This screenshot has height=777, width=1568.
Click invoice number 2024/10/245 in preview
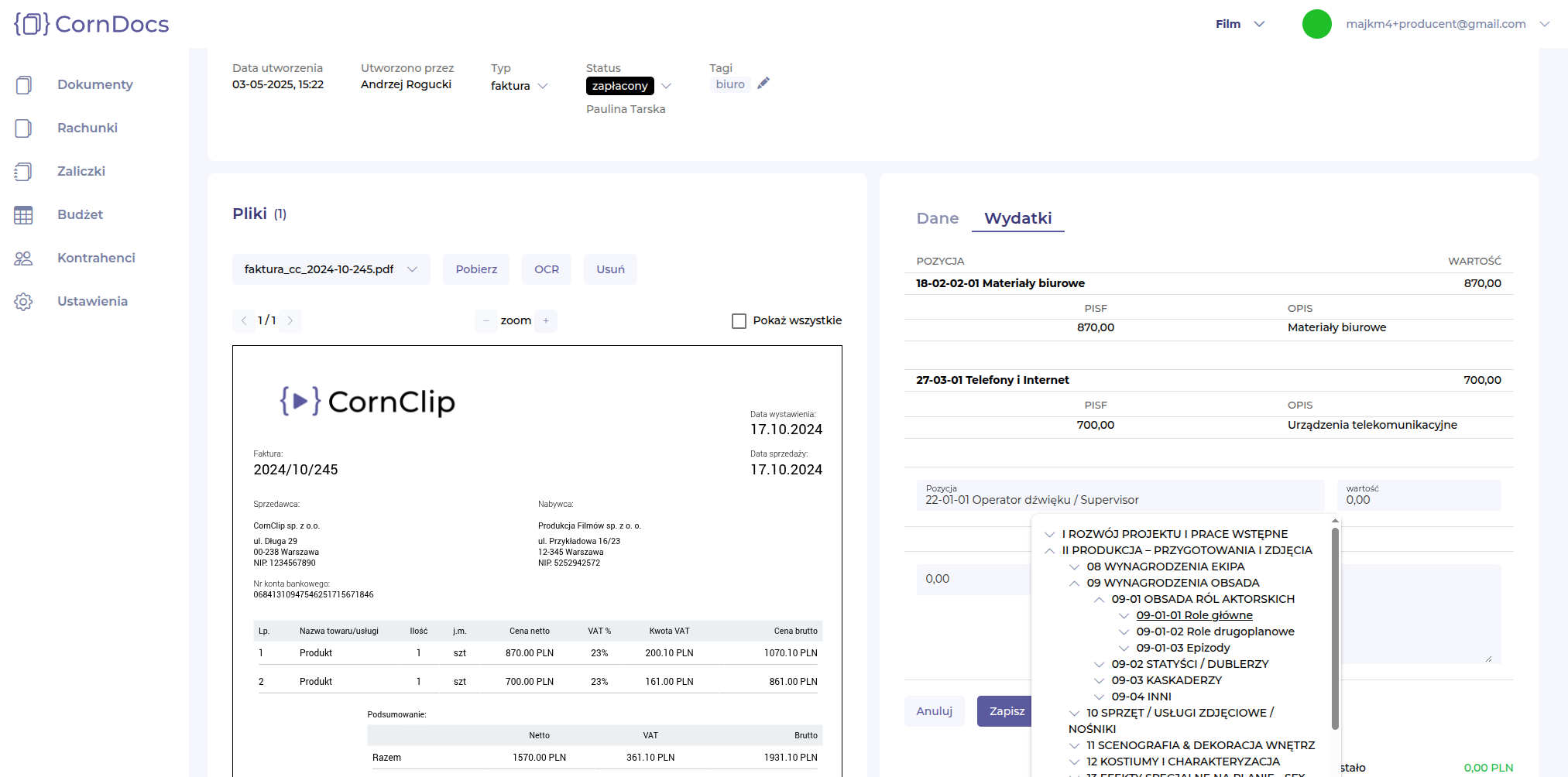click(296, 470)
